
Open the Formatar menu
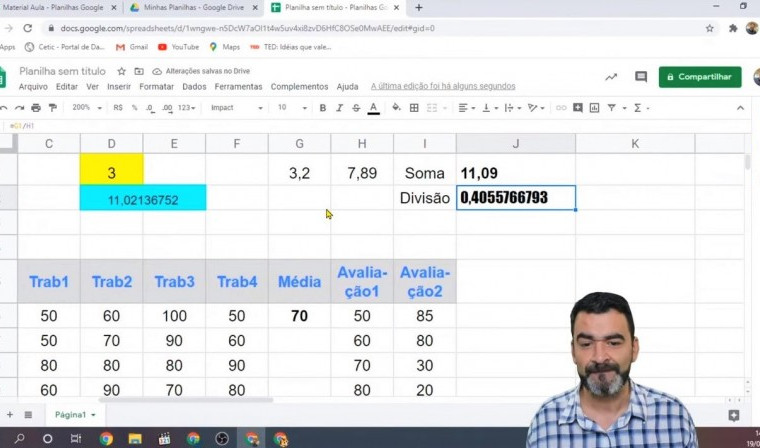pos(156,87)
